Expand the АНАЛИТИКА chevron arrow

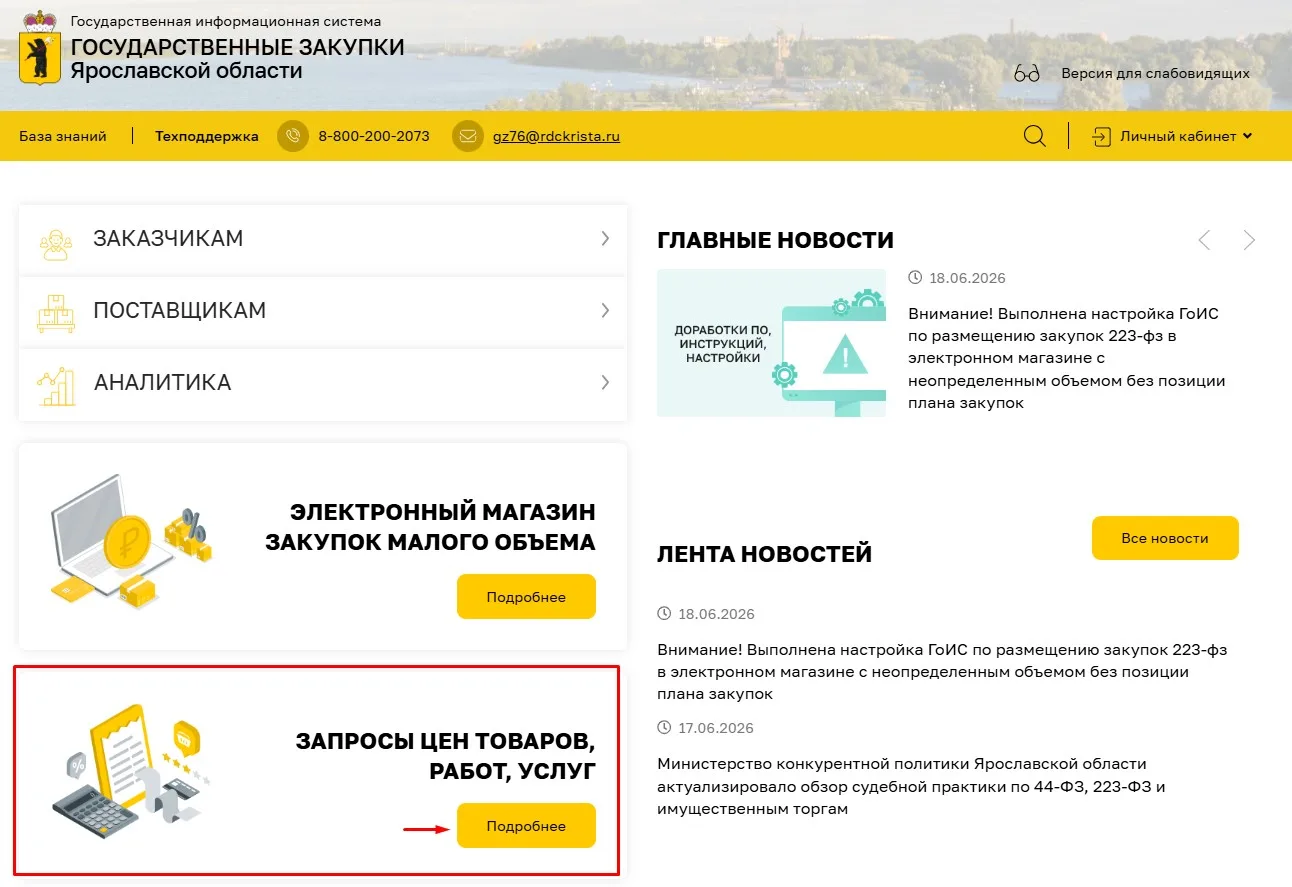(605, 382)
